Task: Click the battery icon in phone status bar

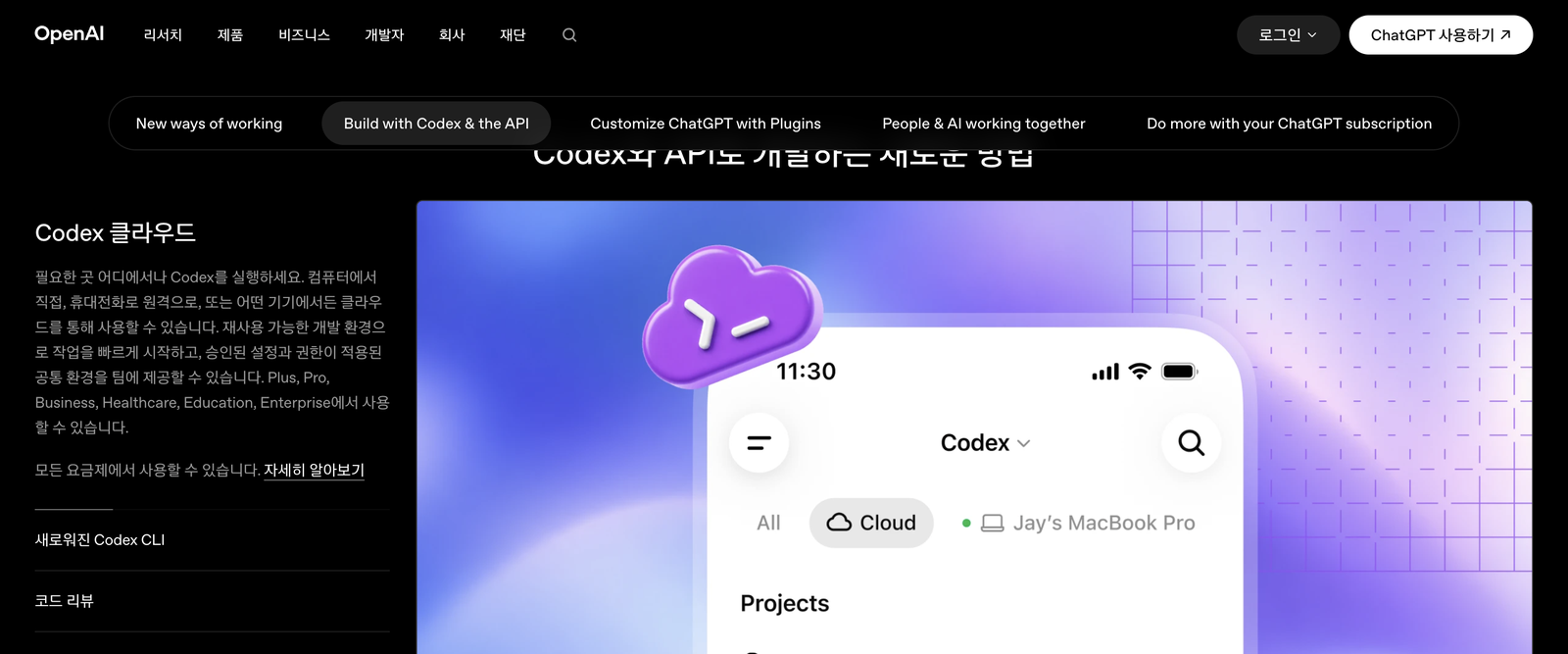Action: pyautogui.click(x=1180, y=372)
